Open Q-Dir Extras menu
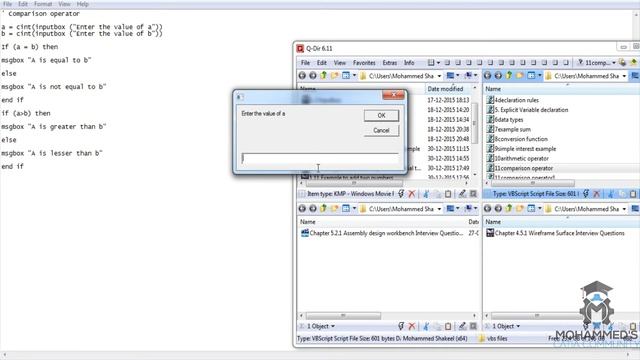The image size is (640, 360). (390, 63)
